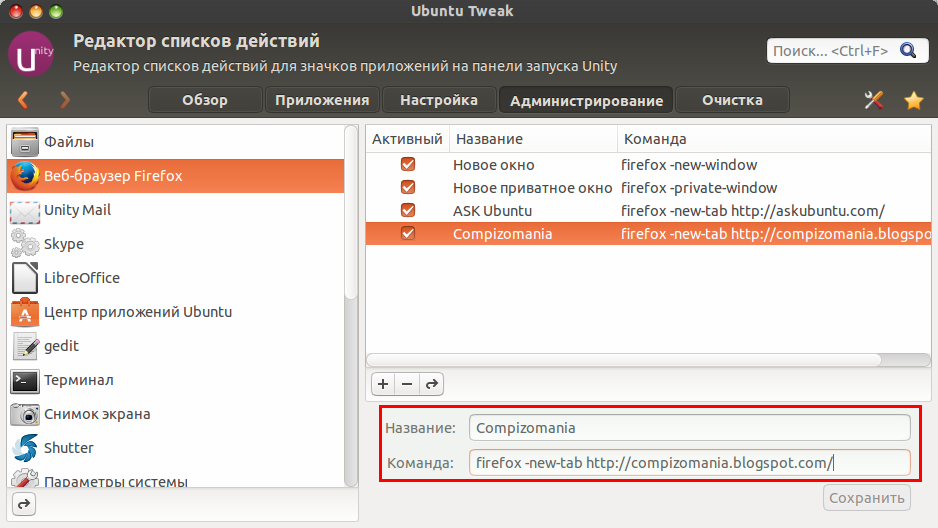Select the Снимок экрана entry
Viewport: 938px width, 528px height.
click(176, 414)
